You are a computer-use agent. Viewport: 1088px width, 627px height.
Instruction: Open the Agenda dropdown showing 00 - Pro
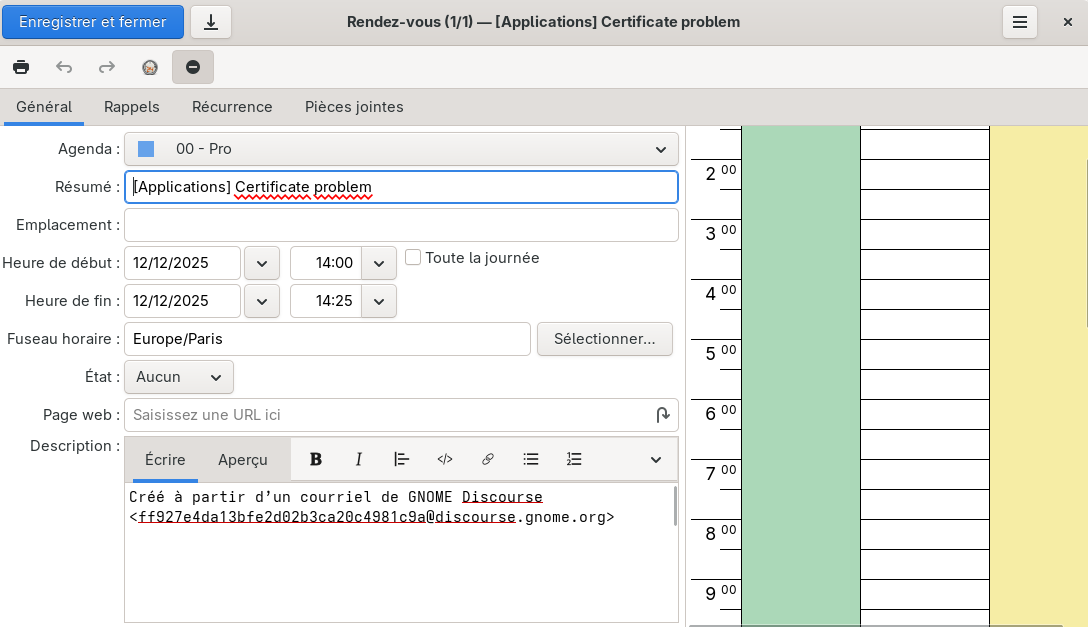tap(401, 149)
